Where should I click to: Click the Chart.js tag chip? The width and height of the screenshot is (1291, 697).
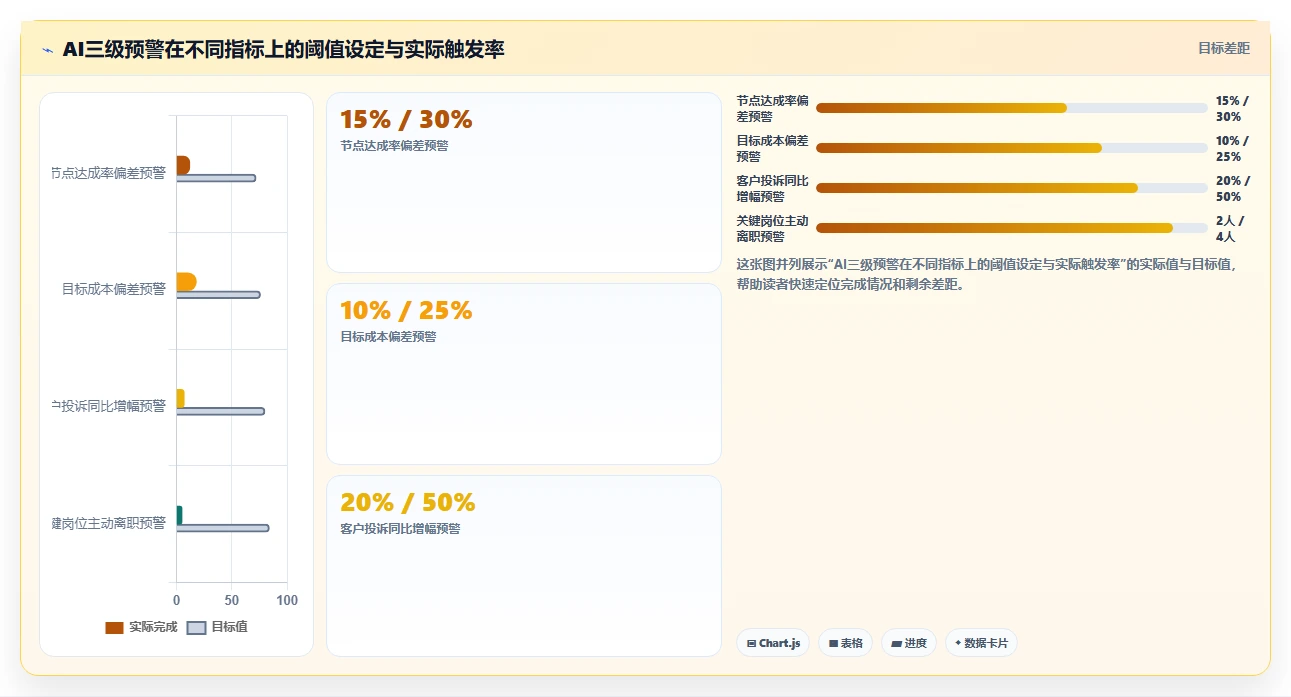(x=773, y=643)
